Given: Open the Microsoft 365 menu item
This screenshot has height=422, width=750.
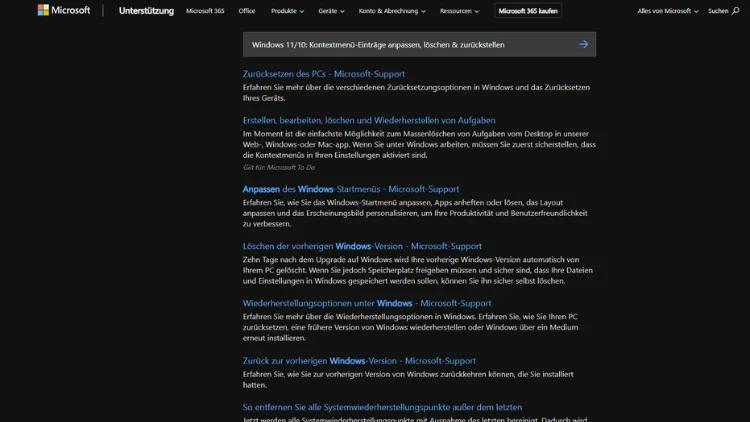Looking at the screenshot, I should [205, 11].
